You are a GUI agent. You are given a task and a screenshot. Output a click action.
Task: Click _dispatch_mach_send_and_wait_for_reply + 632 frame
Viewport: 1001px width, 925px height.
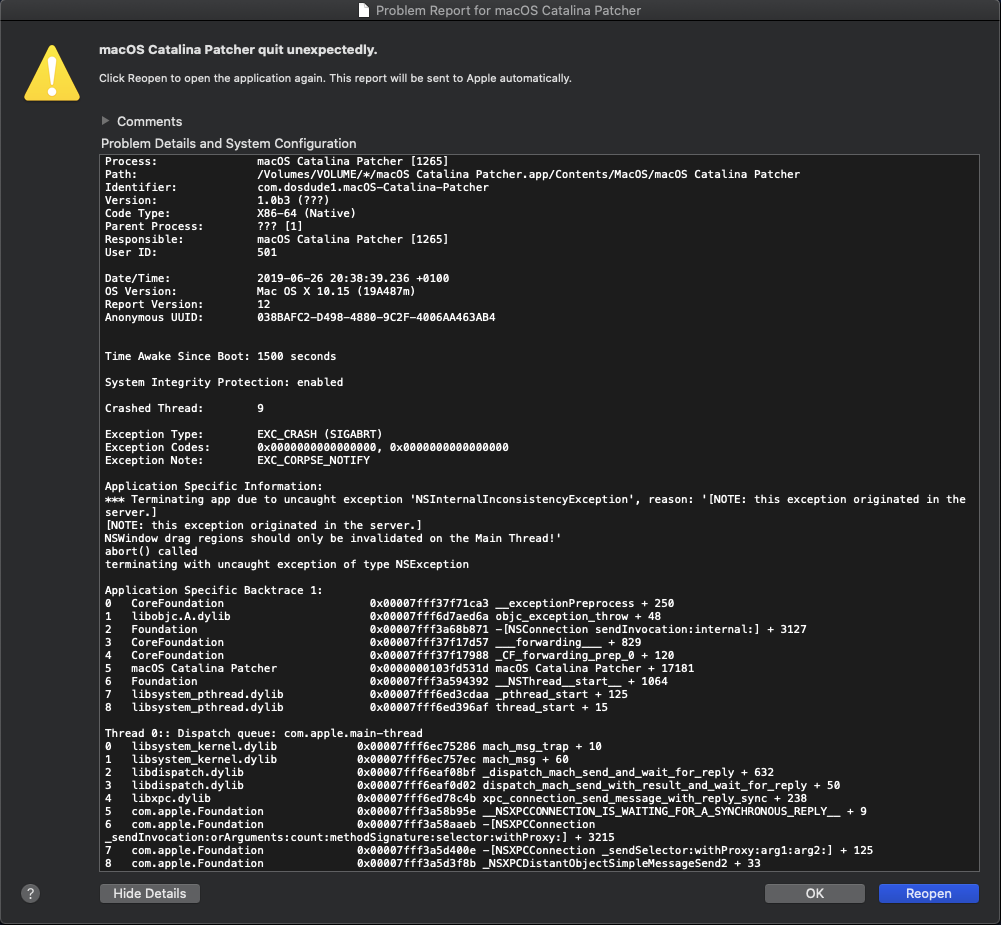click(x=439, y=772)
